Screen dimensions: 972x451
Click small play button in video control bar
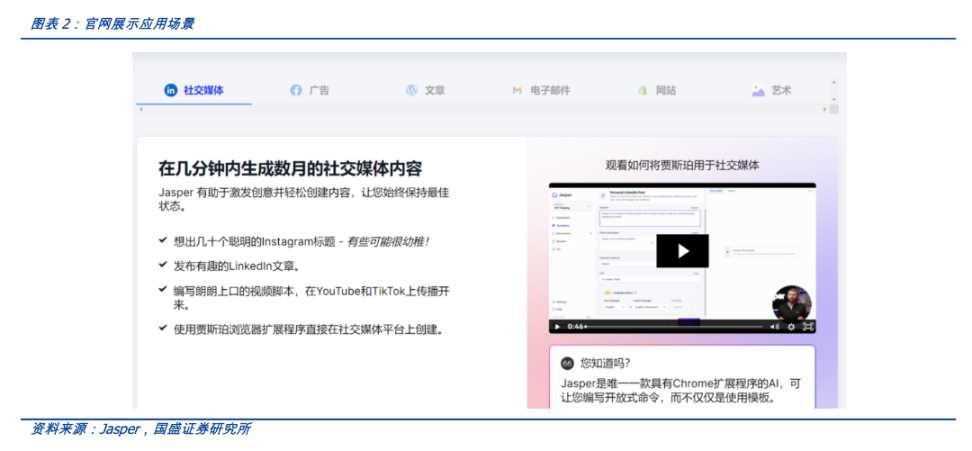click(x=557, y=326)
